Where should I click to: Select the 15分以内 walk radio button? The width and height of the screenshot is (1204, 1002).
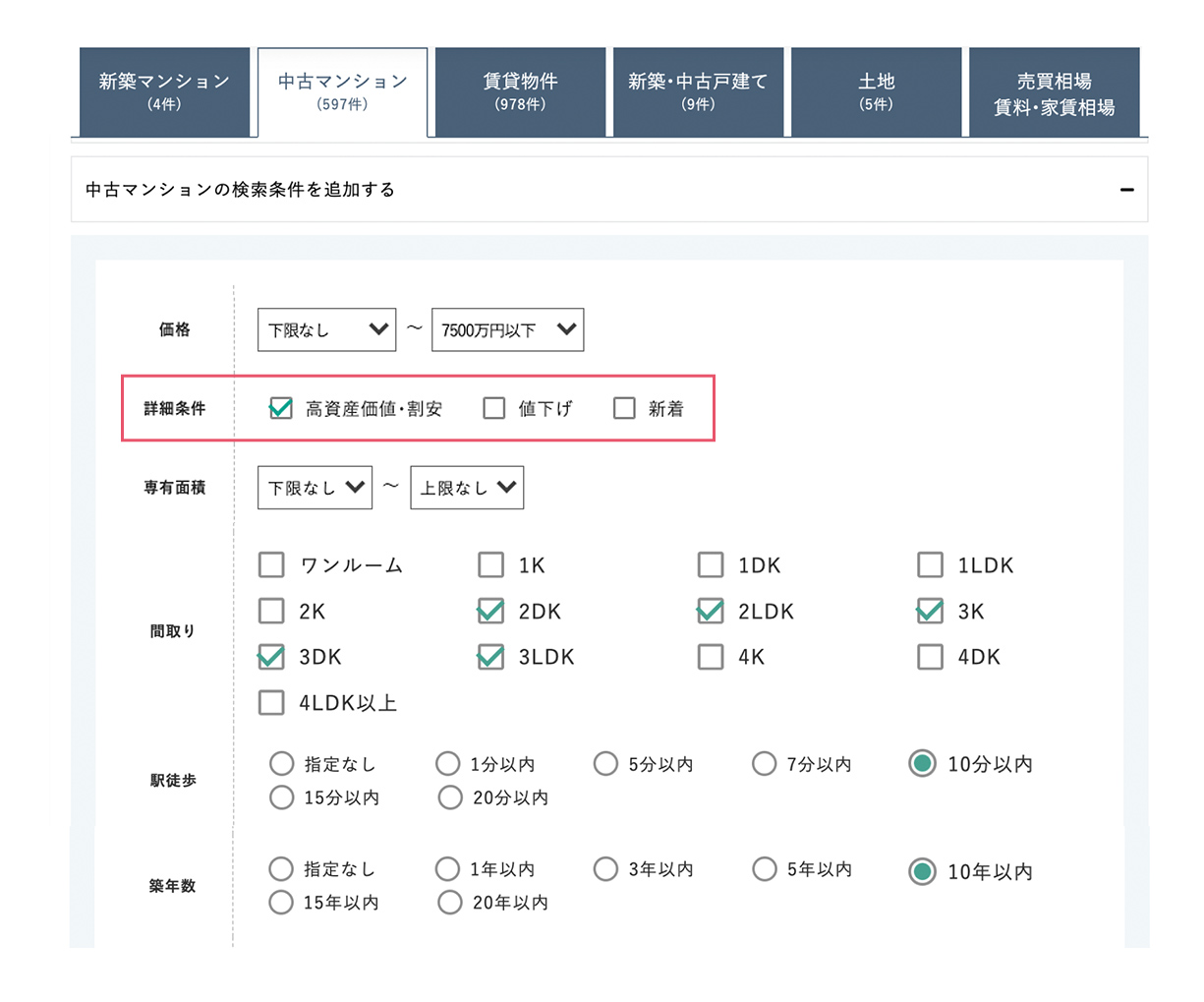281,797
